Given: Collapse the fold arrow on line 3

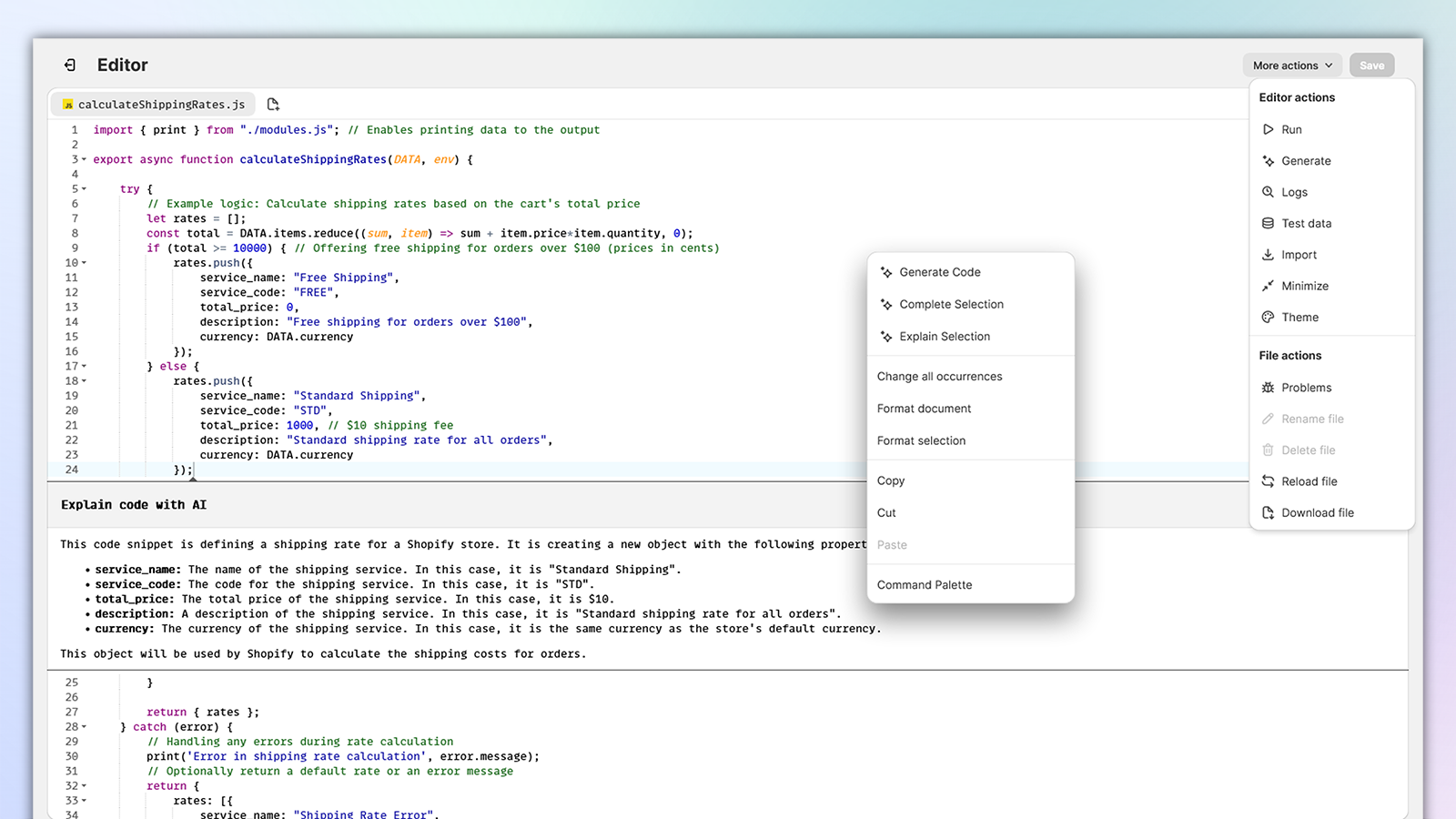Looking at the screenshot, I should pyautogui.click(x=85, y=159).
